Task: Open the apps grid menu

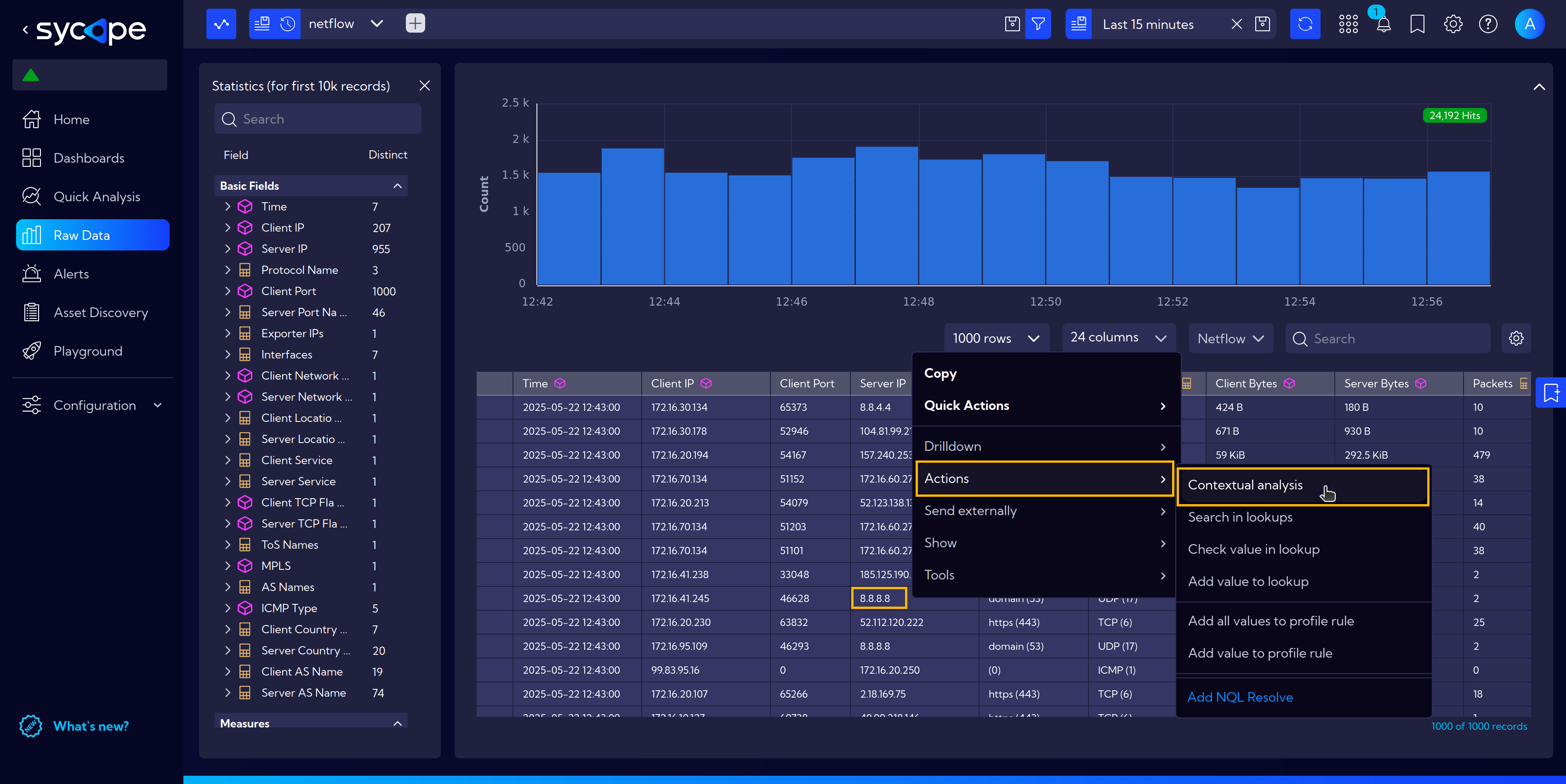Action: 1349,24
